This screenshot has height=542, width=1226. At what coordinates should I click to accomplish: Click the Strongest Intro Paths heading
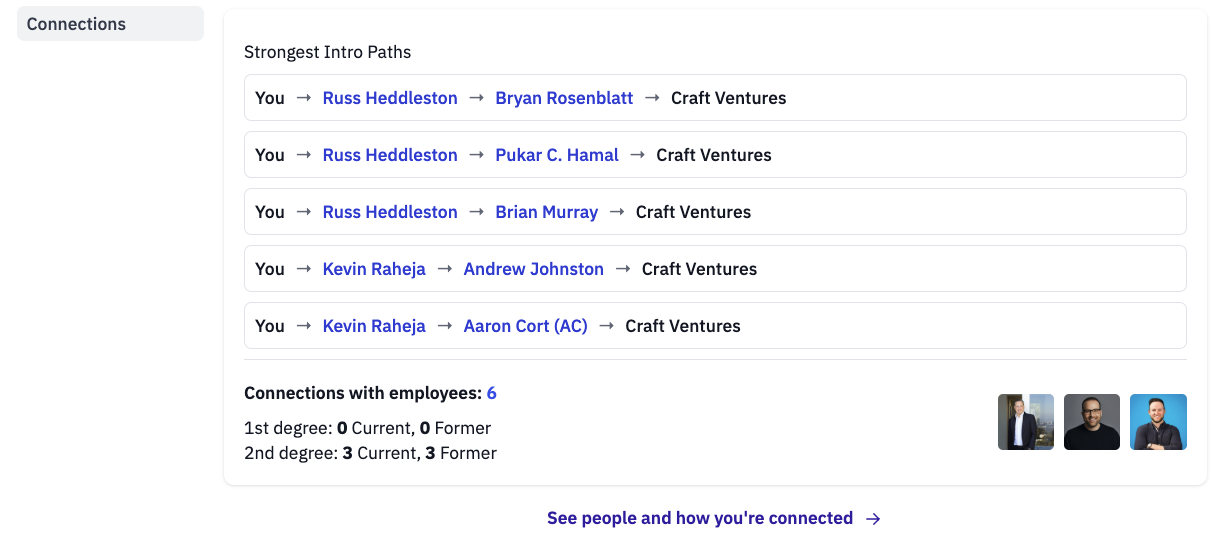(328, 52)
